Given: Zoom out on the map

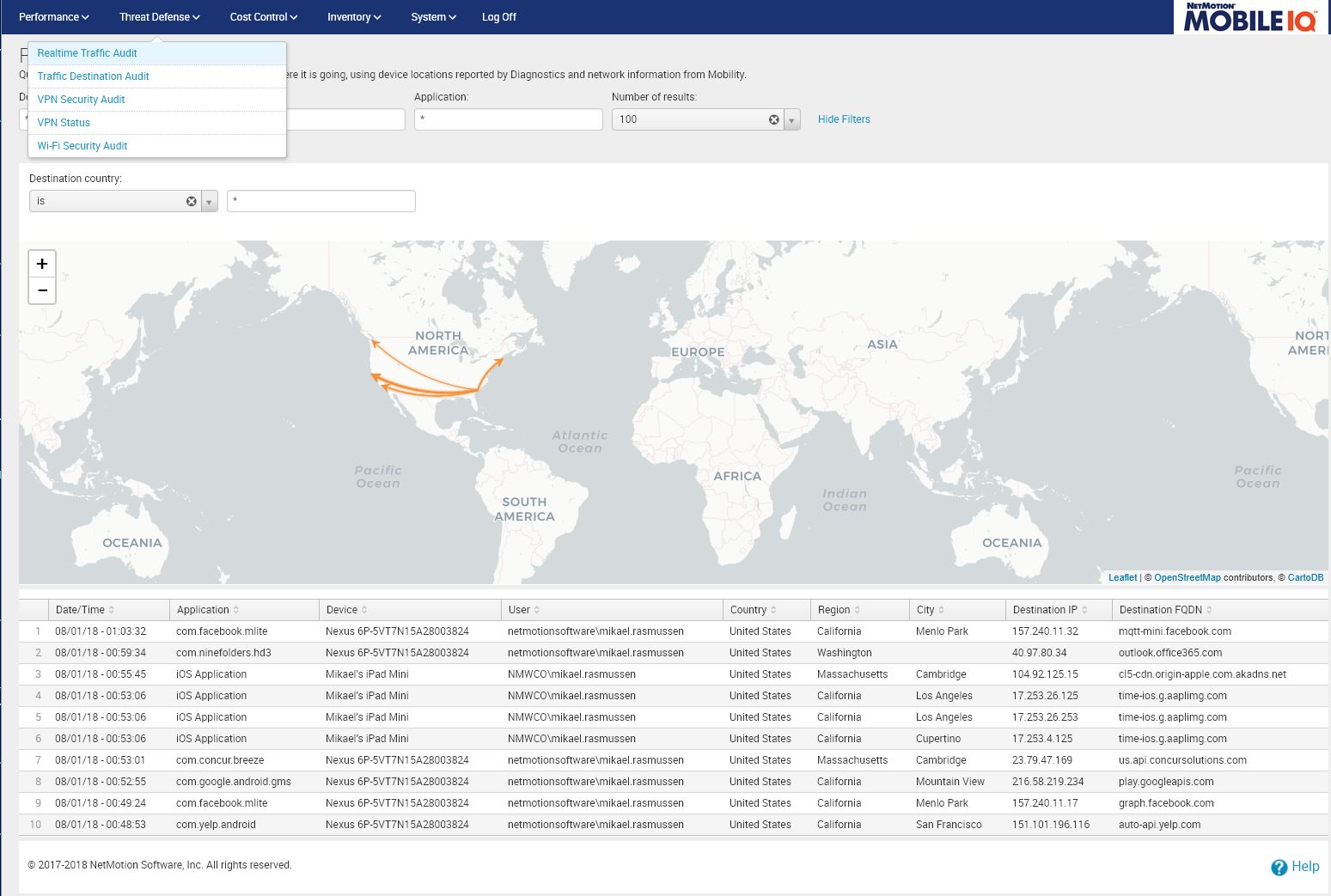Looking at the screenshot, I should (41, 290).
